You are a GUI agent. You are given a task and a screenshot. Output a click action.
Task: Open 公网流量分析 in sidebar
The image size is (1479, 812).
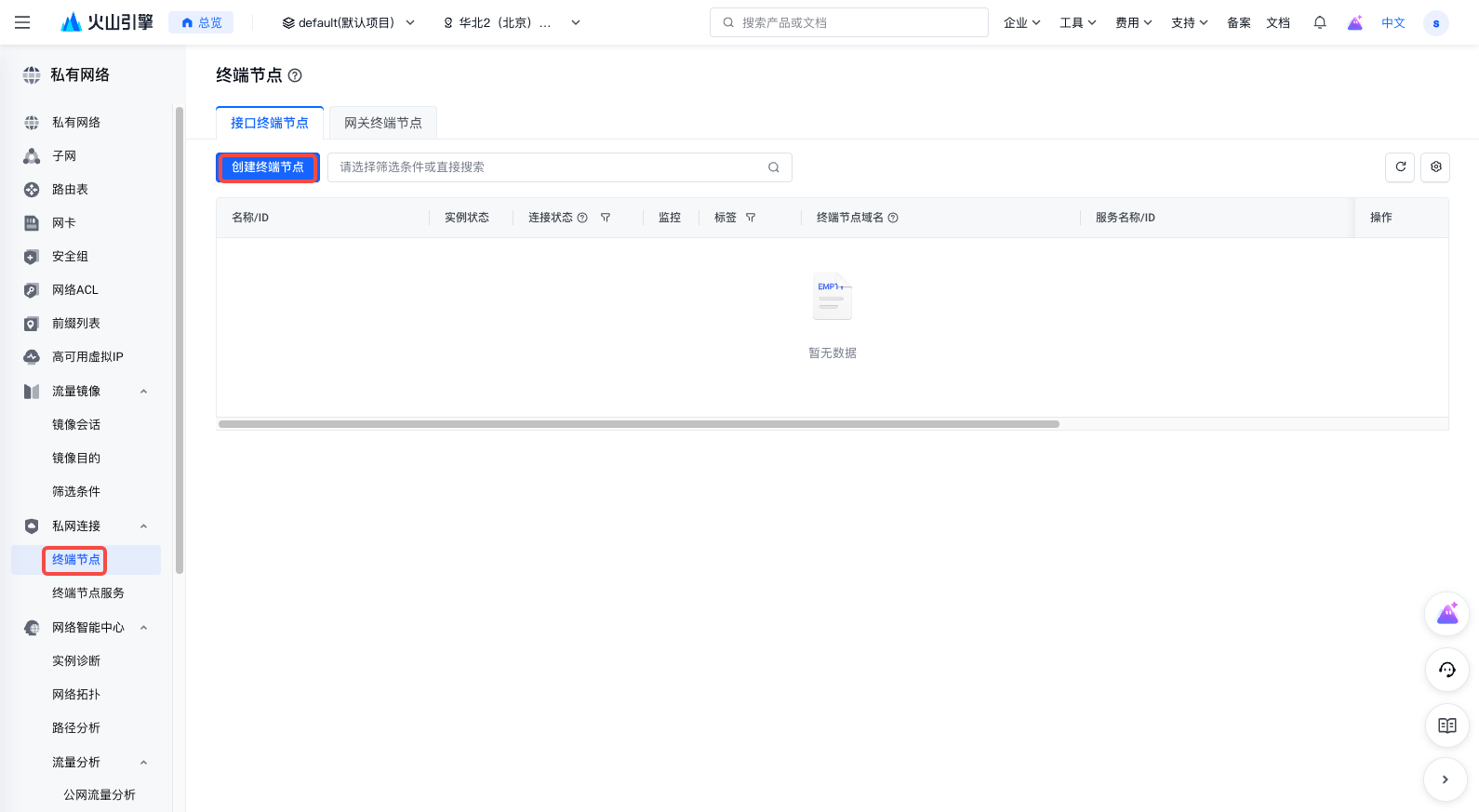click(100, 795)
